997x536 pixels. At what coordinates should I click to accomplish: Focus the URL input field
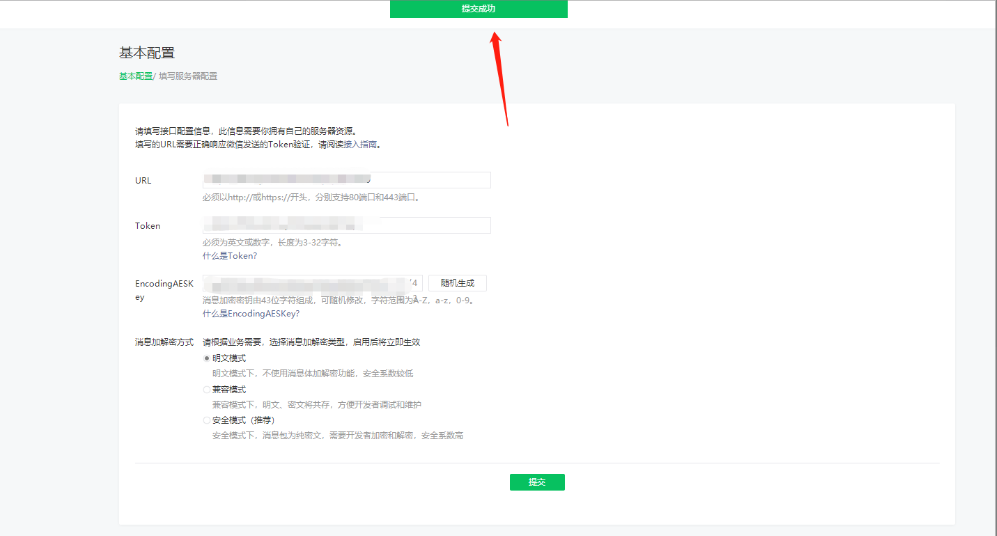pyautogui.click(x=345, y=180)
